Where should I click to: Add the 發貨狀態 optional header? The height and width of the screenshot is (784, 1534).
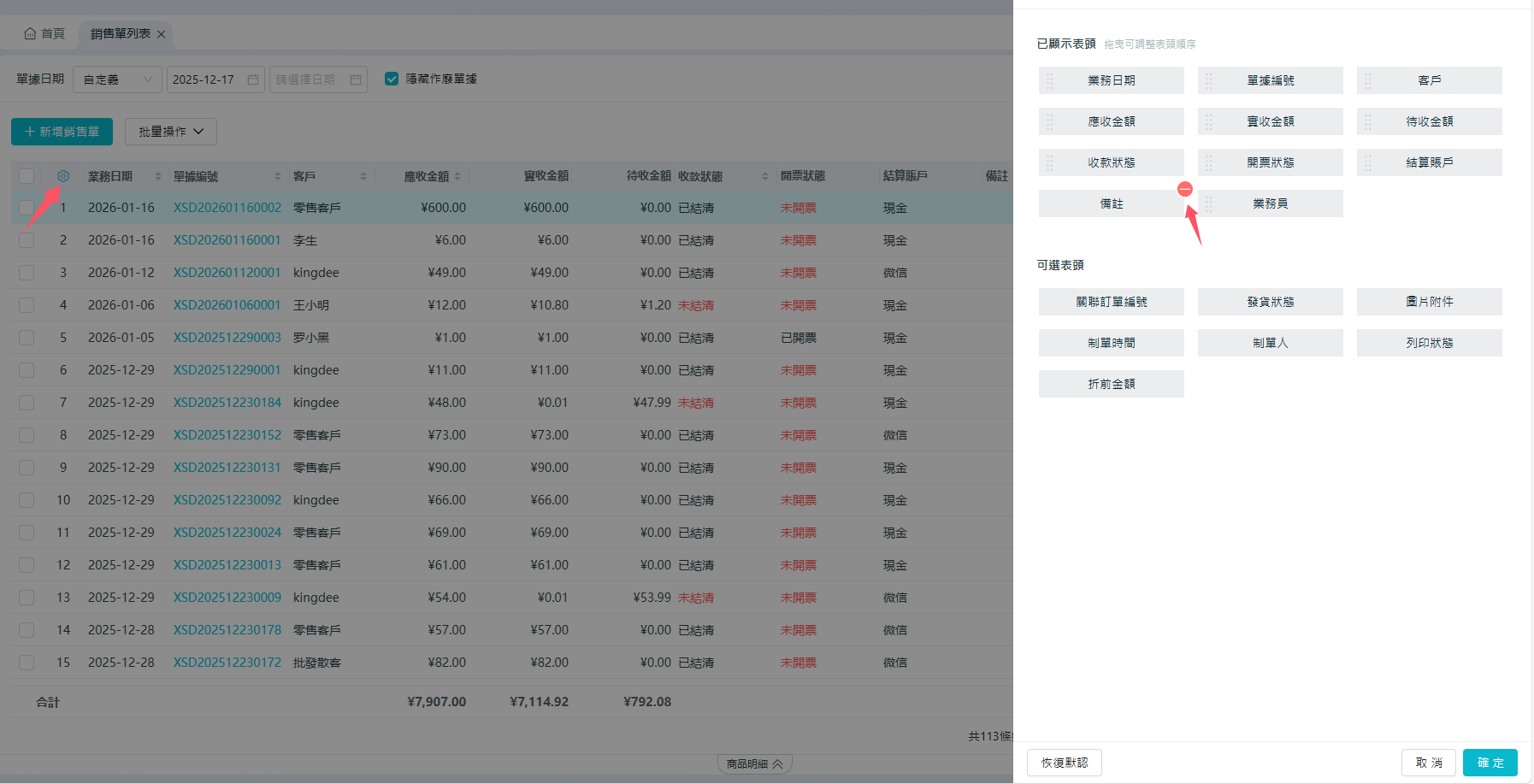tap(1270, 302)
